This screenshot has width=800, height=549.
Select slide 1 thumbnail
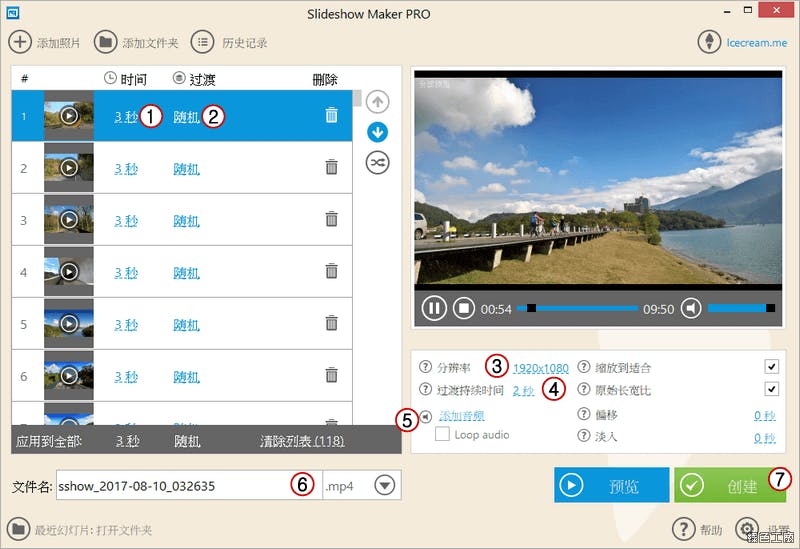(69, 116)
